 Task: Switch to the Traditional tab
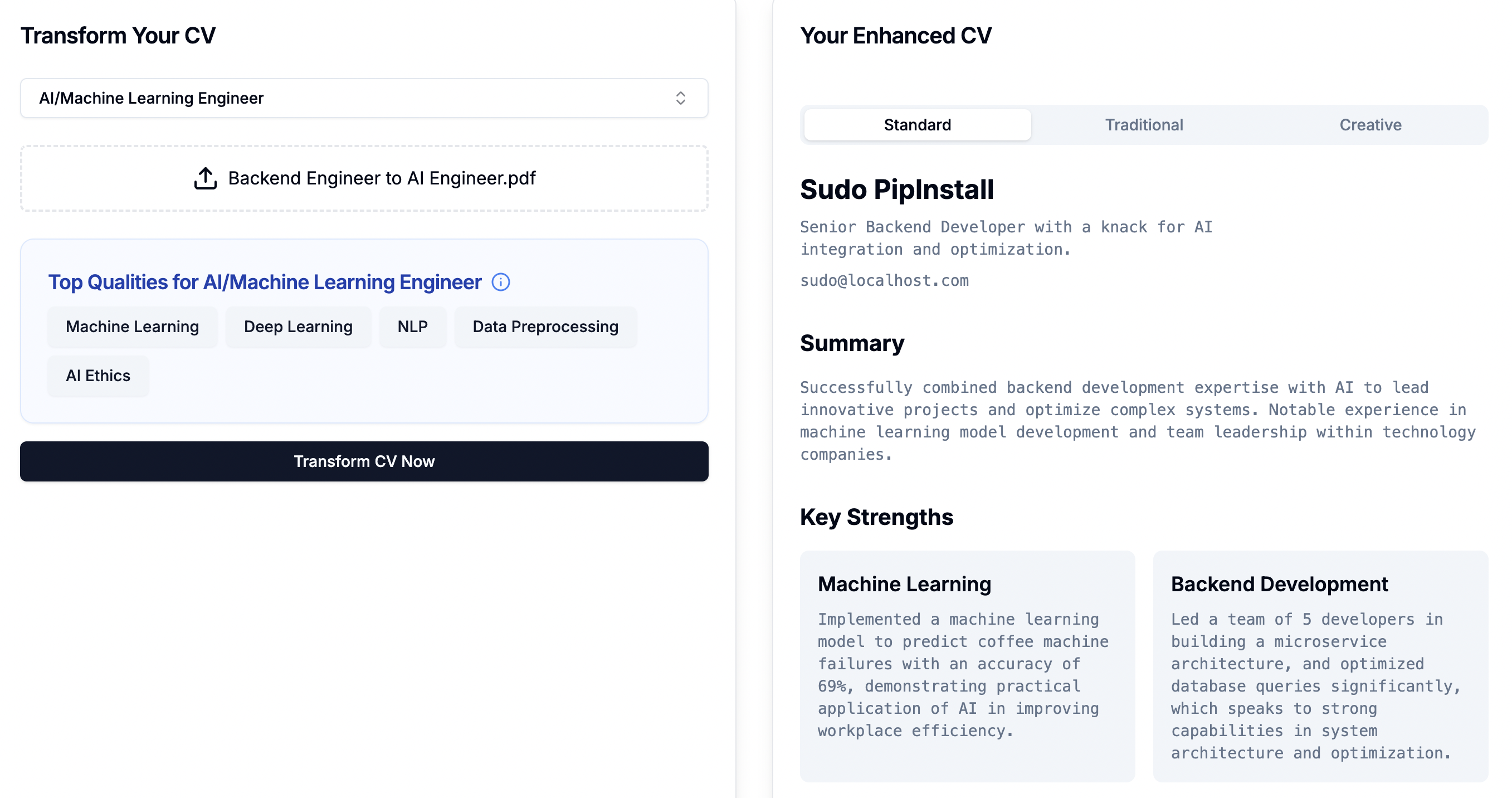[x=1143, y=125]
